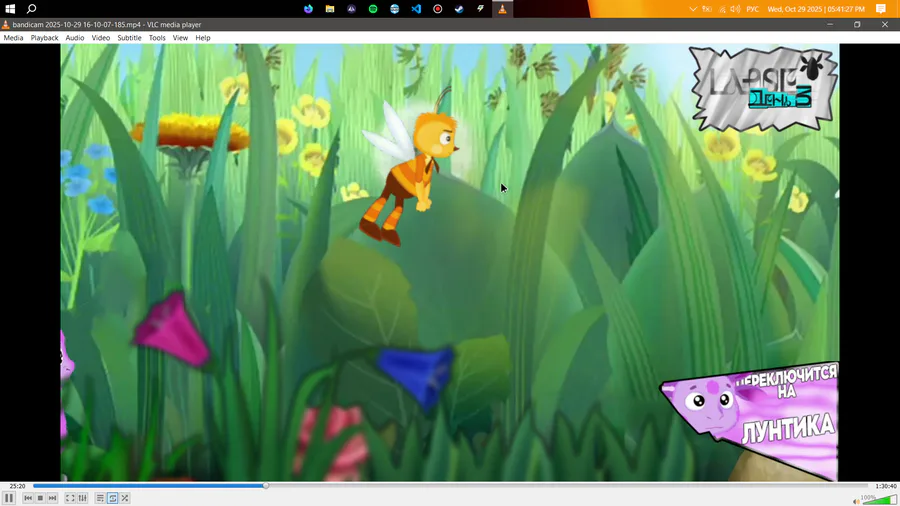This screenshot has height=506, width=900.
Task: Open extended settings equalizer panel
Action: tap(83, 498)
